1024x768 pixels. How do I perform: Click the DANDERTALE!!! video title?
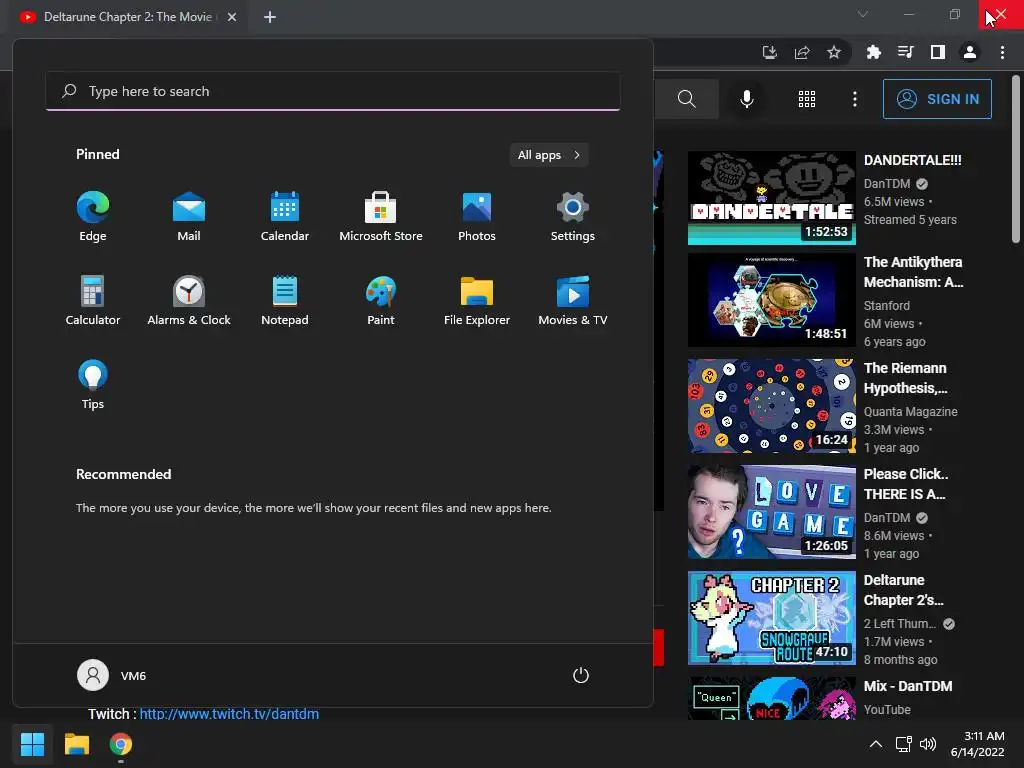tap(912, 160)
